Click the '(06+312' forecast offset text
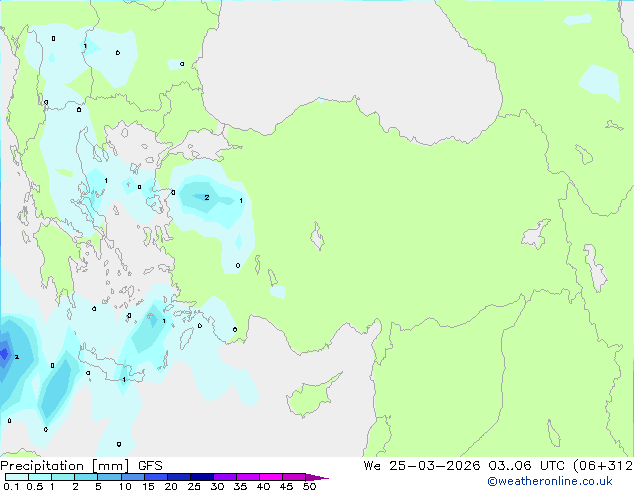This screenshot has height=490, width=634. (603, 466)
